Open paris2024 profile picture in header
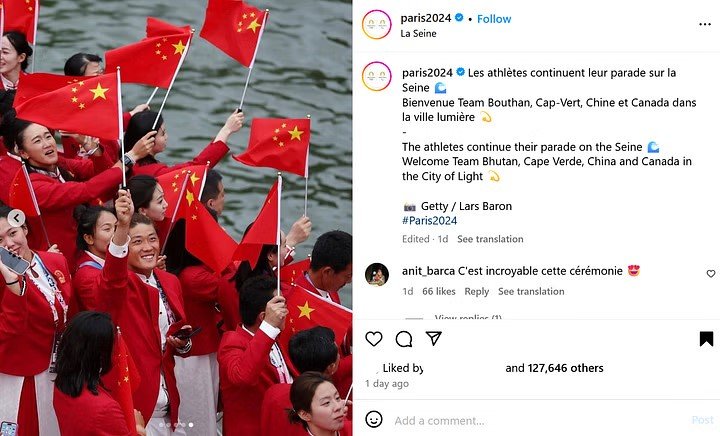This screenshot has width=720, height=436. coord(377,24)
